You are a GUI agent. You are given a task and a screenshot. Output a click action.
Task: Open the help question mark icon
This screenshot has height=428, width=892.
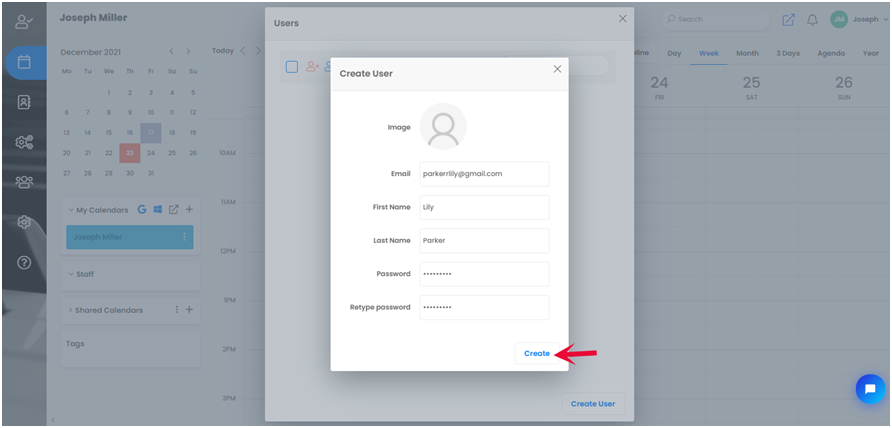[24, 262]
